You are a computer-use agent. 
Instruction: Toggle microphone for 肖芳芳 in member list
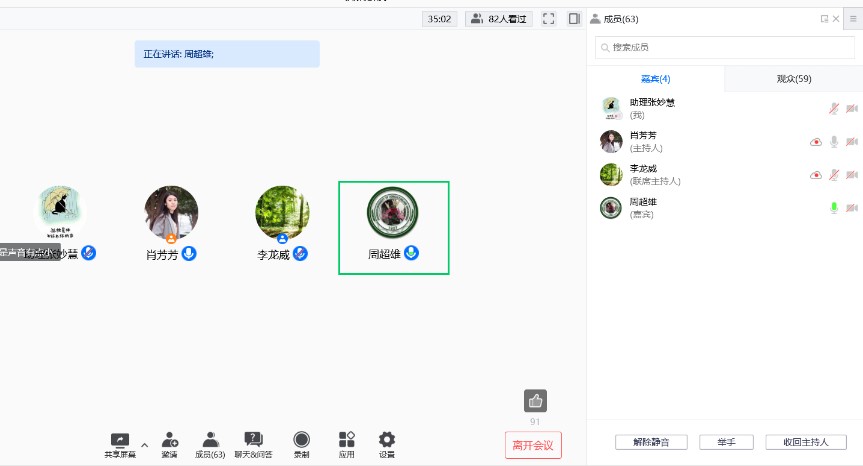[833, 142]
